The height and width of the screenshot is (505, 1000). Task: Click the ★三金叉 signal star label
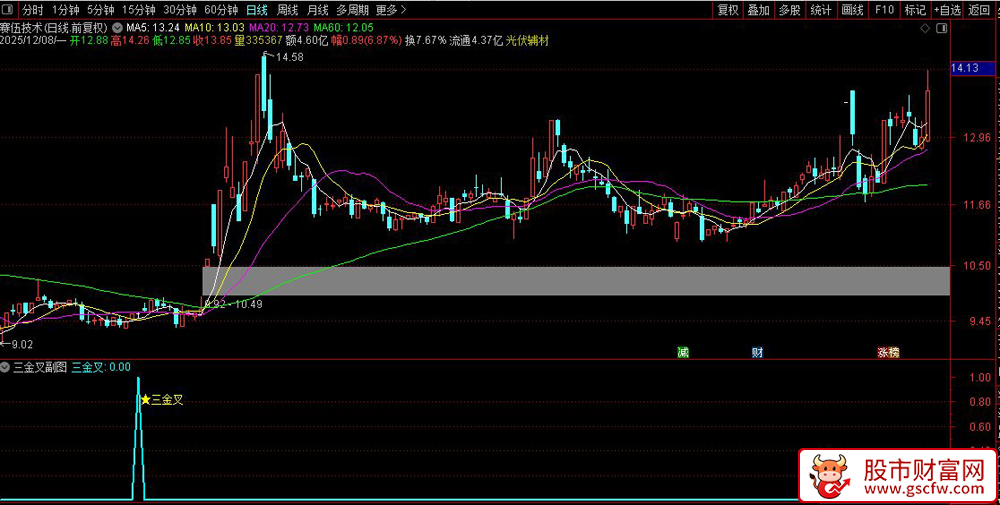161,400
